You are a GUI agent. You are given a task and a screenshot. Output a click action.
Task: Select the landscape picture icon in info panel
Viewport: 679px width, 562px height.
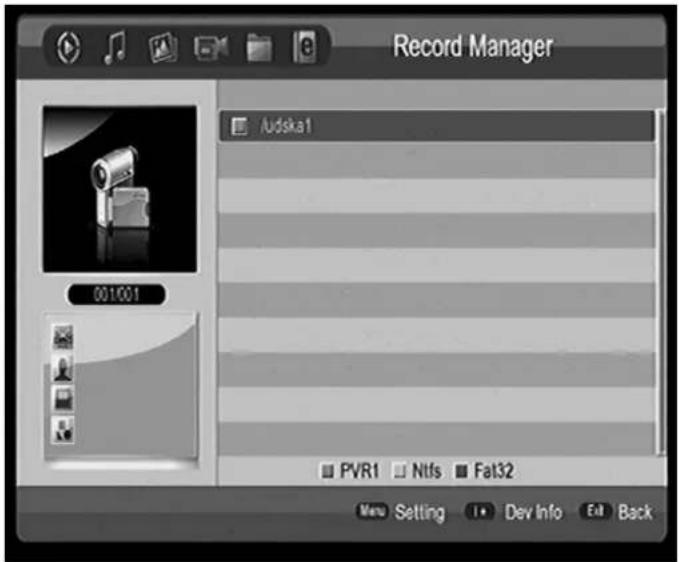pyautogui.click(x=63, y=337)
